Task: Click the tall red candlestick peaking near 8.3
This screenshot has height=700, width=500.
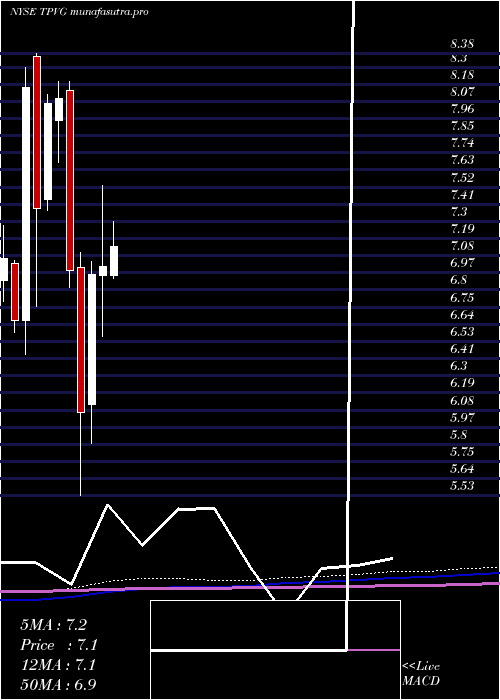Action: tap(37, 132)
